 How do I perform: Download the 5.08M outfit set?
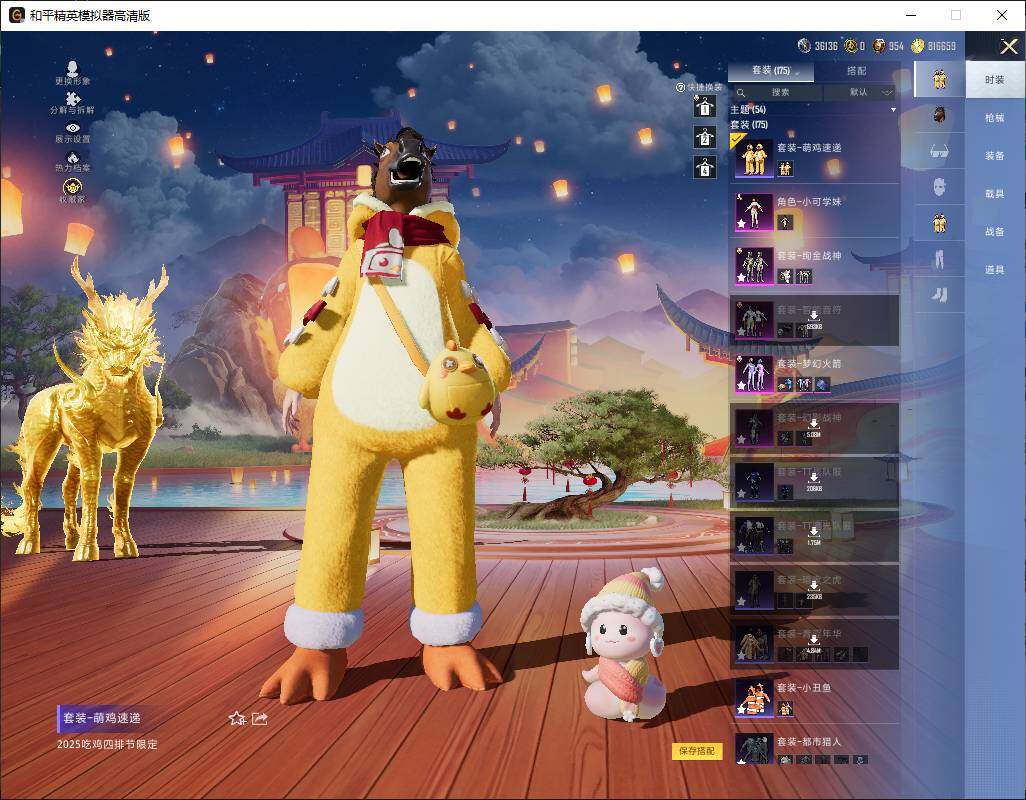(x=814, y=428)
